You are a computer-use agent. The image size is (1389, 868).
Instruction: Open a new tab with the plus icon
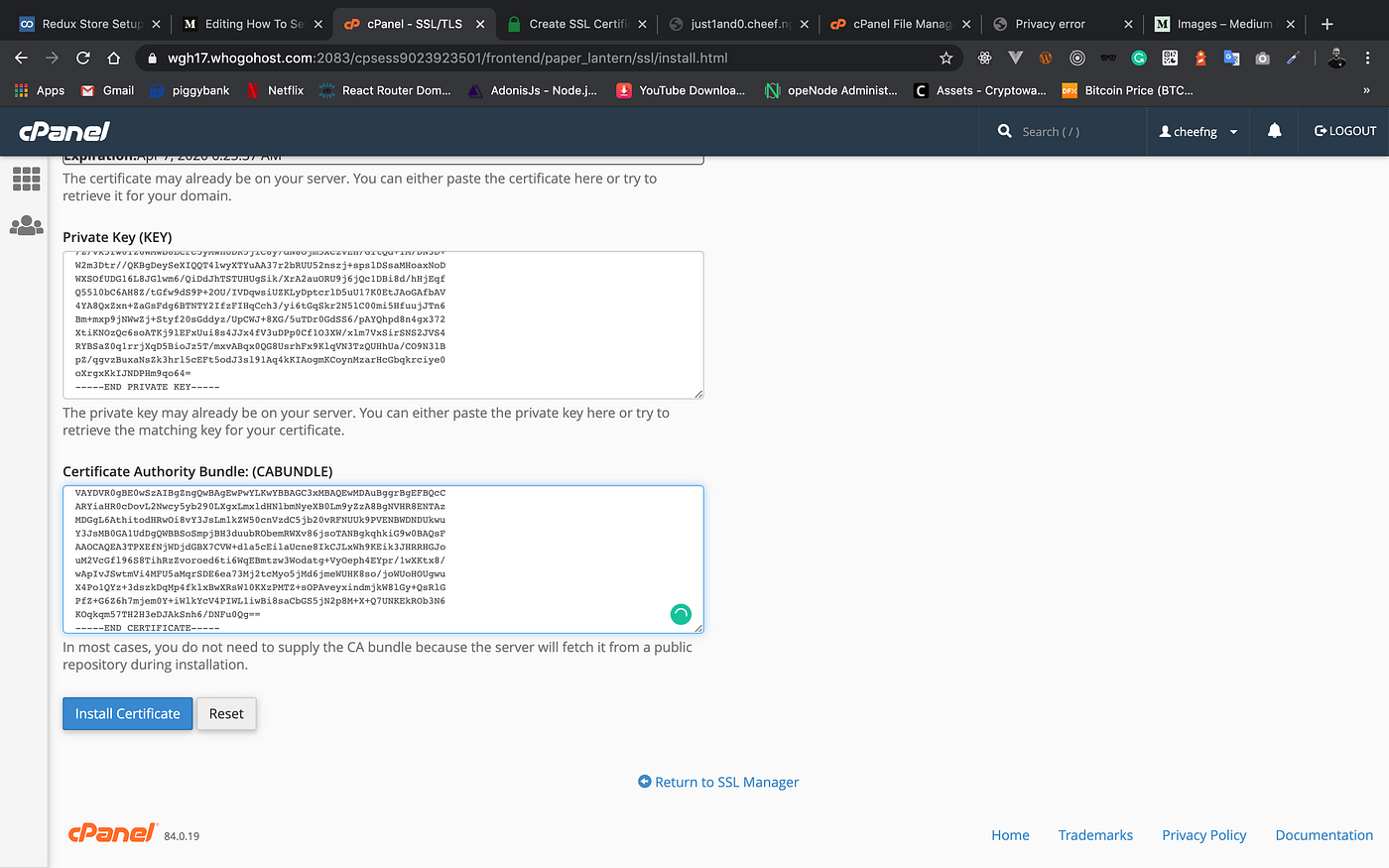pyautogui.click(x=1327, y=24)
